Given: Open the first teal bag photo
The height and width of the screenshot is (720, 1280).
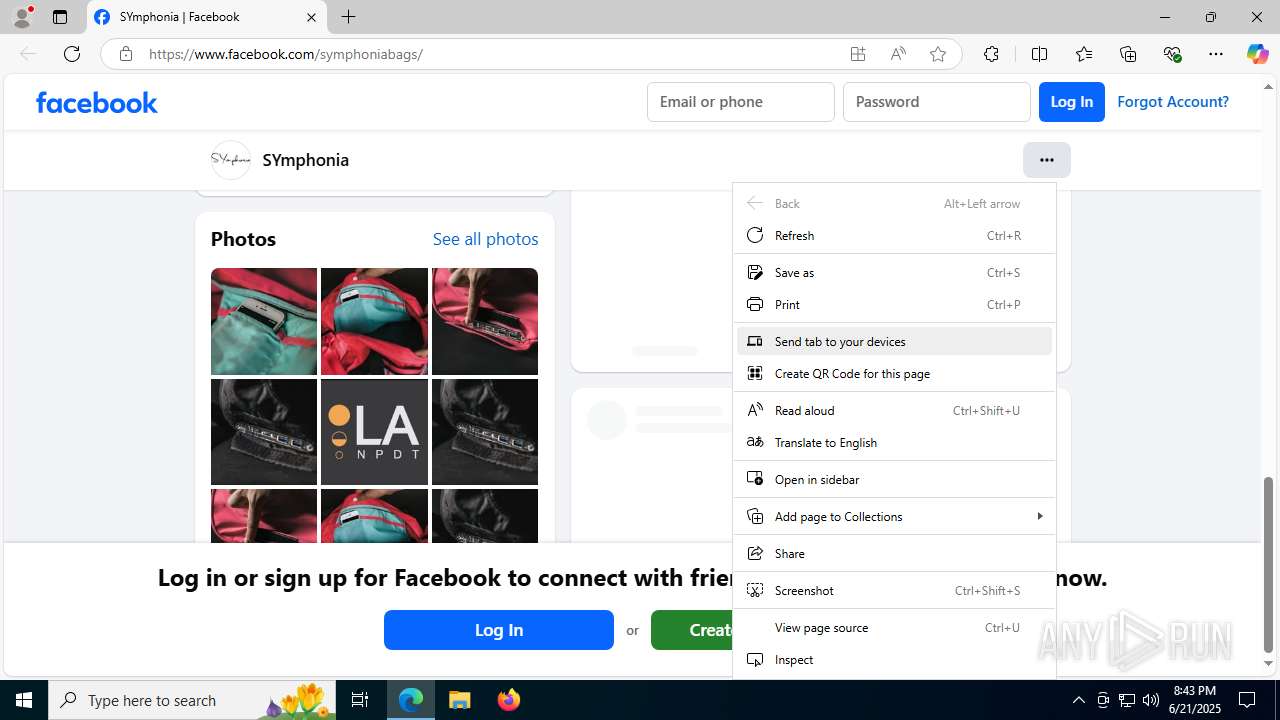Looking at the screenshot, I should (264, 321).
